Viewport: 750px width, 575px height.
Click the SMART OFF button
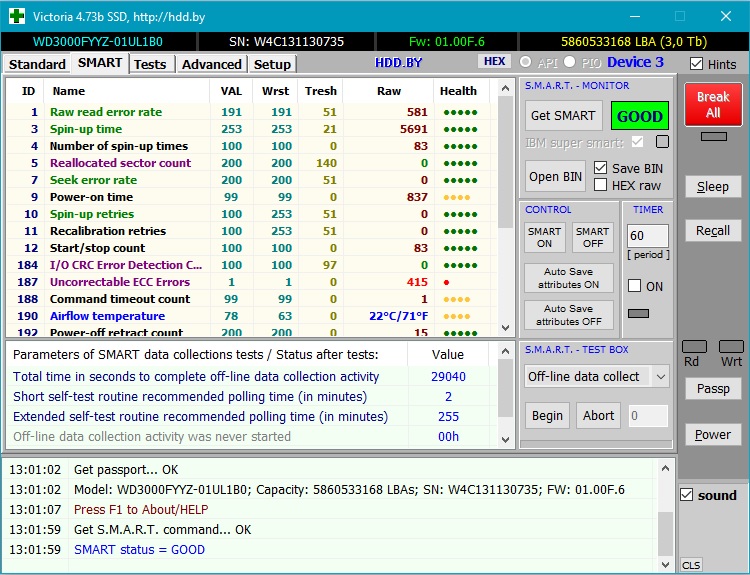click(593, 237)
